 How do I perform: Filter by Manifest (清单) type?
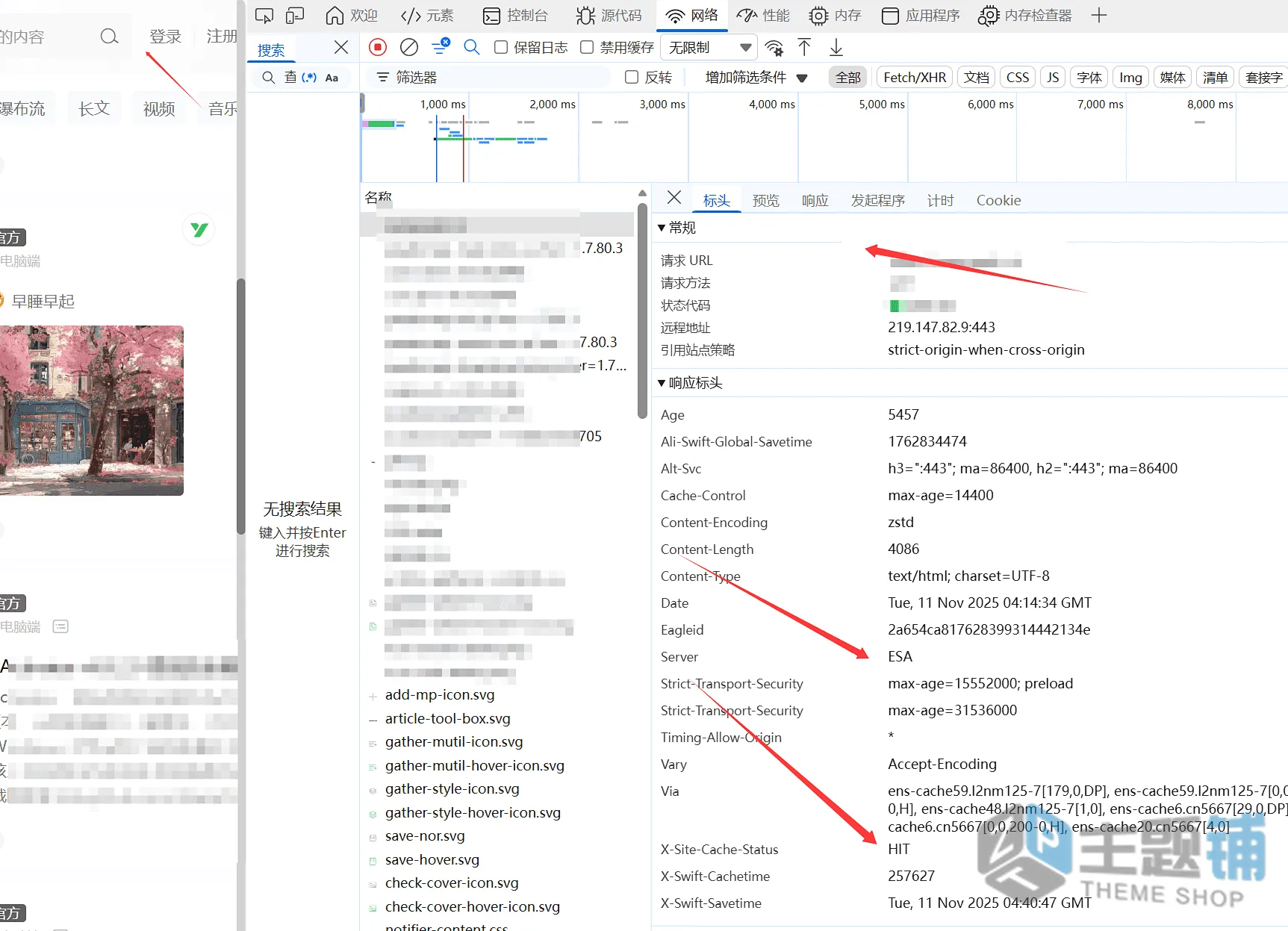click(x=1215, y=77)
